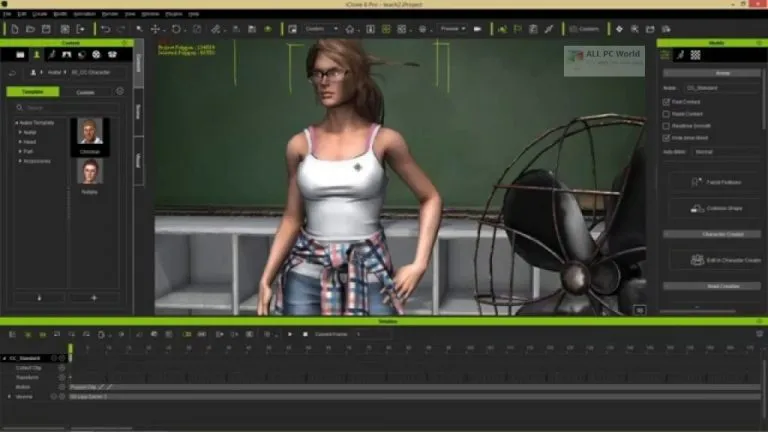
Task: Click the Facial Follower button
Action: pos(711,183)
